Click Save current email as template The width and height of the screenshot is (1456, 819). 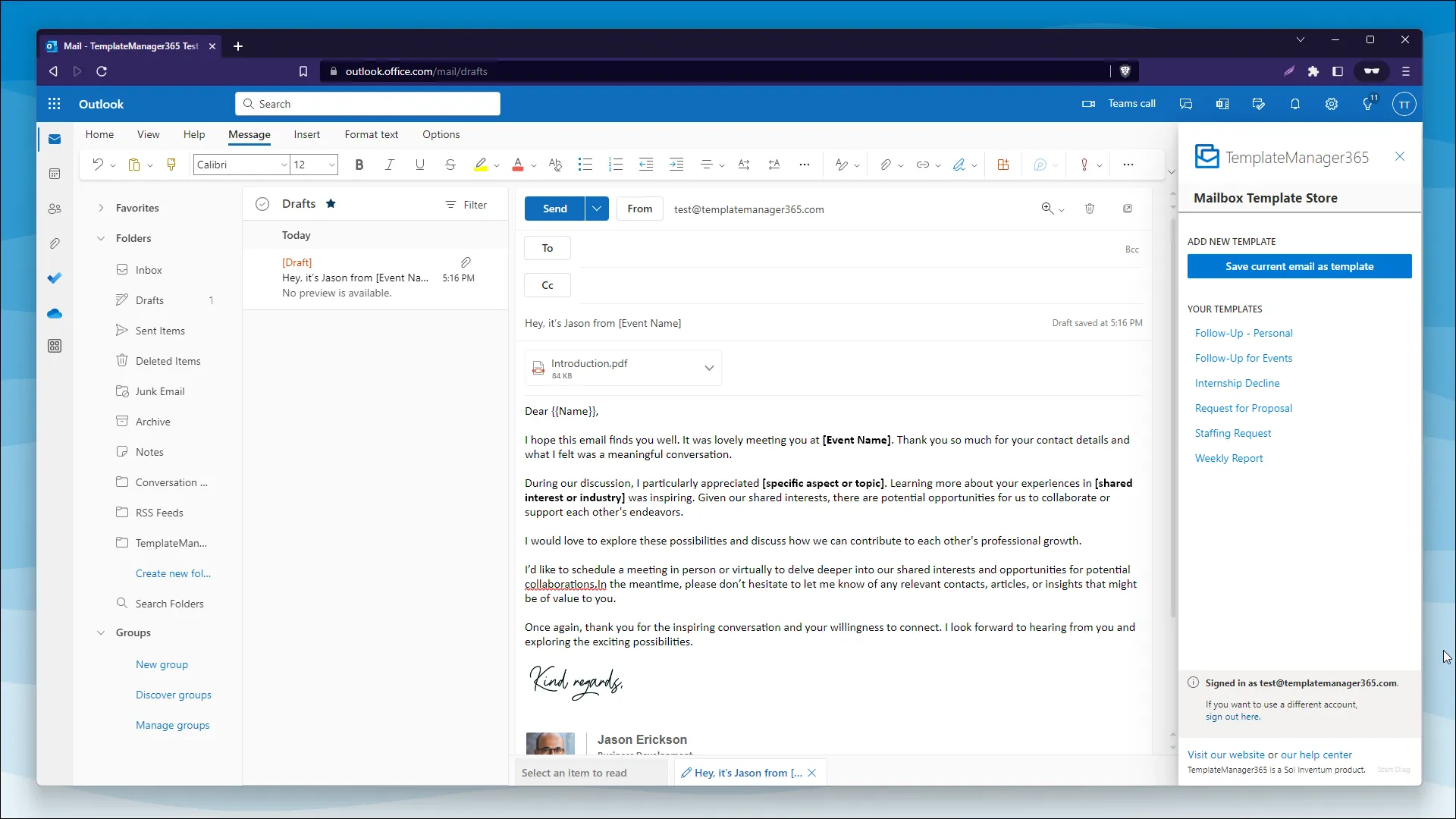[x=1299, y=266]
